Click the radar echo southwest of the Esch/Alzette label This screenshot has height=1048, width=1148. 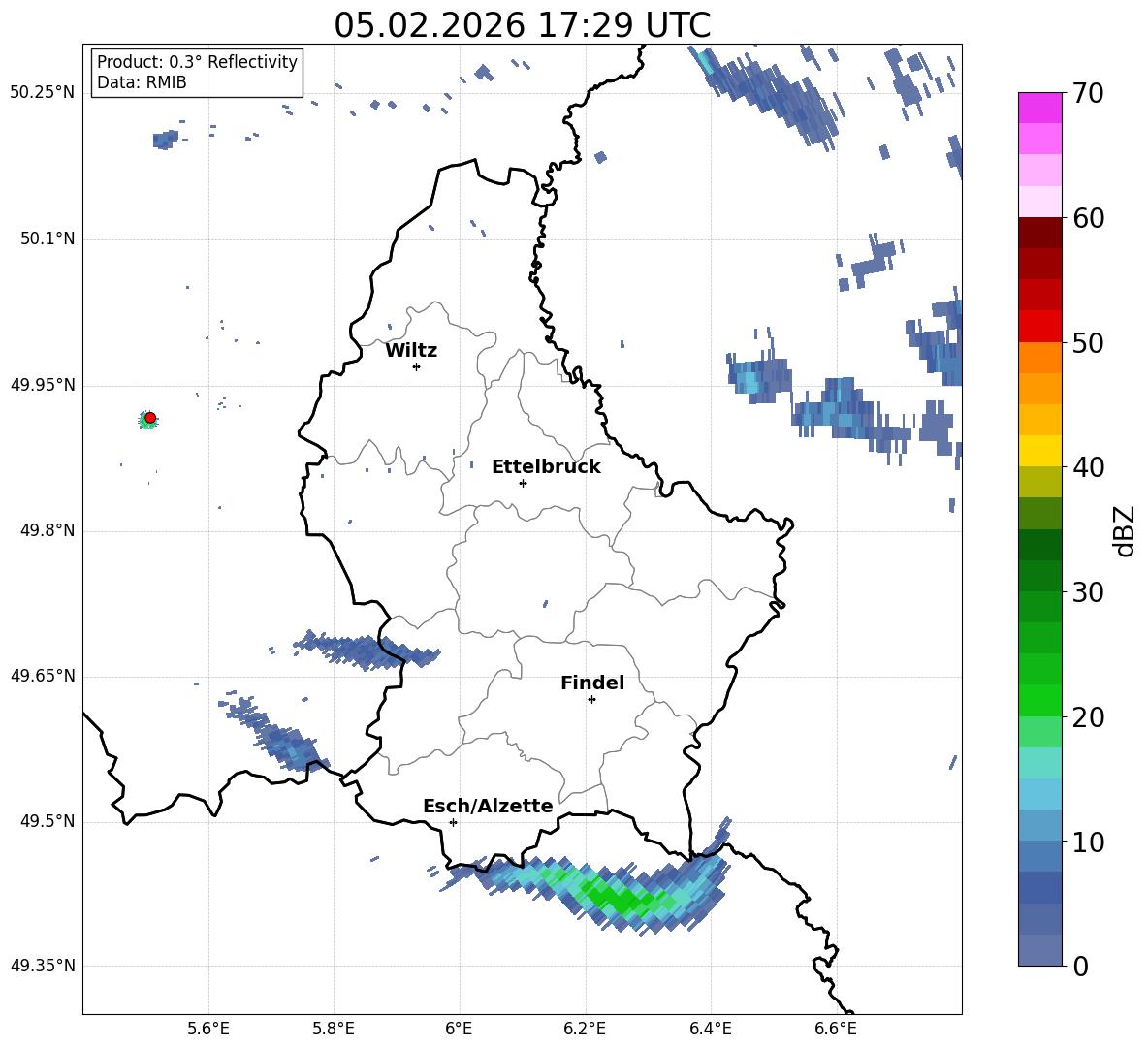tap(375, 858)
